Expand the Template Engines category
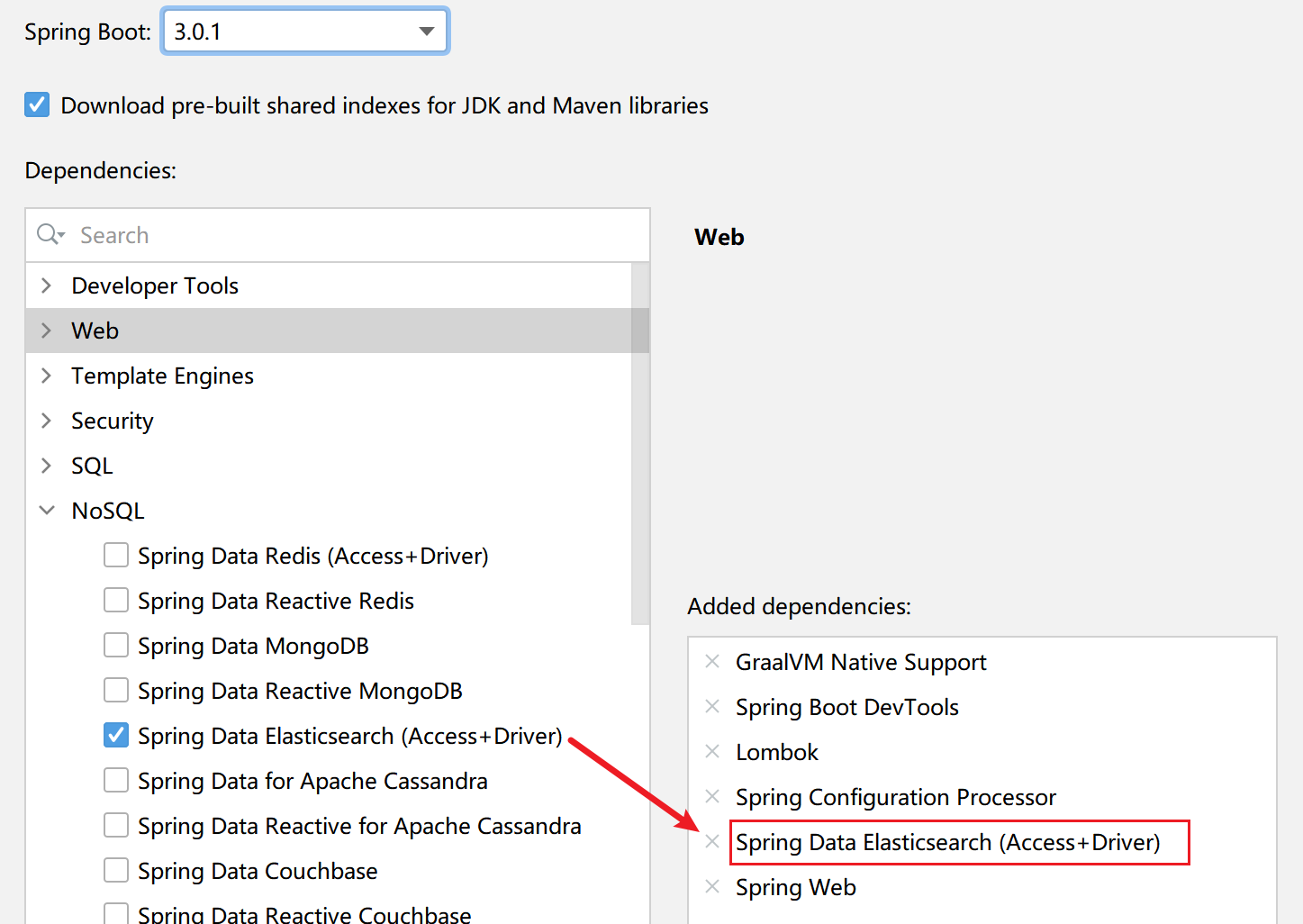 pos(47,376)
